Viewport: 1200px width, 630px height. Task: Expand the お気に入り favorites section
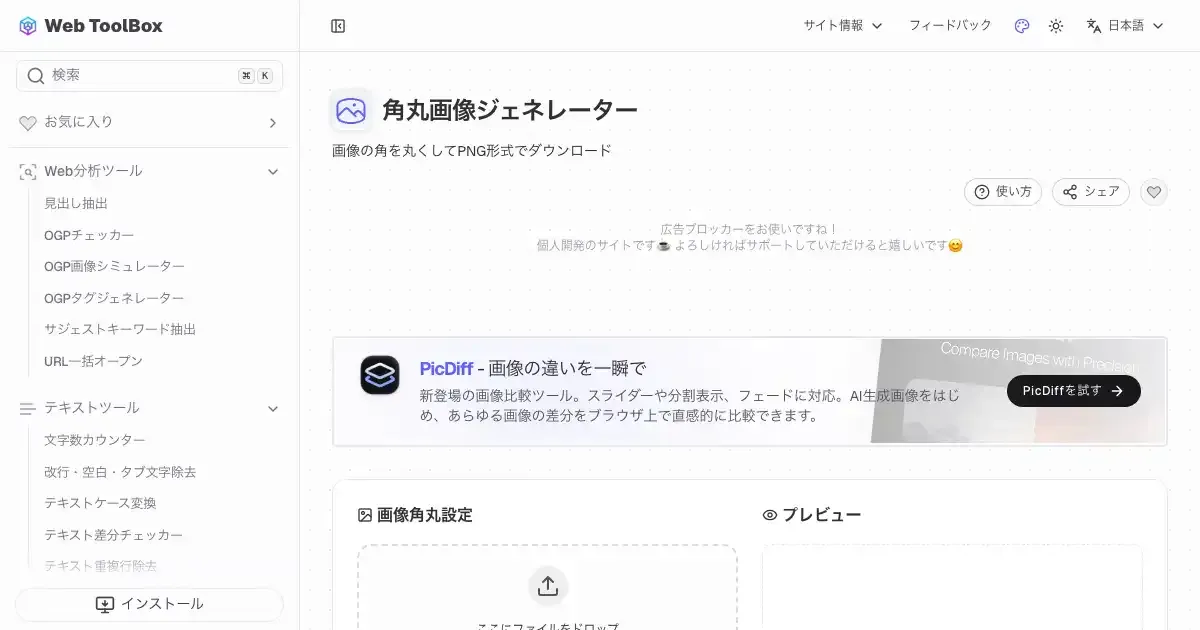[x=273, y=123]
